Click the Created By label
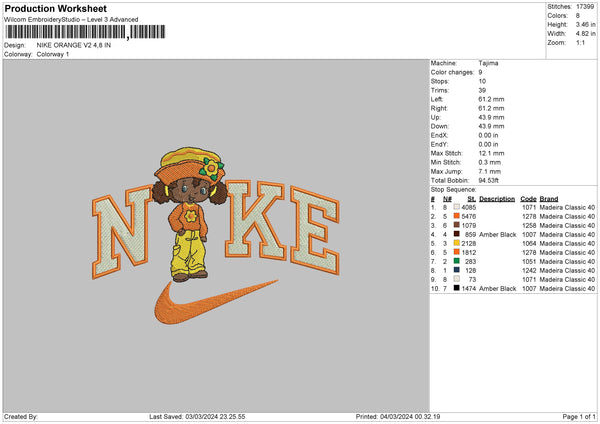This screenshot has width=600, height=424. 21,417
